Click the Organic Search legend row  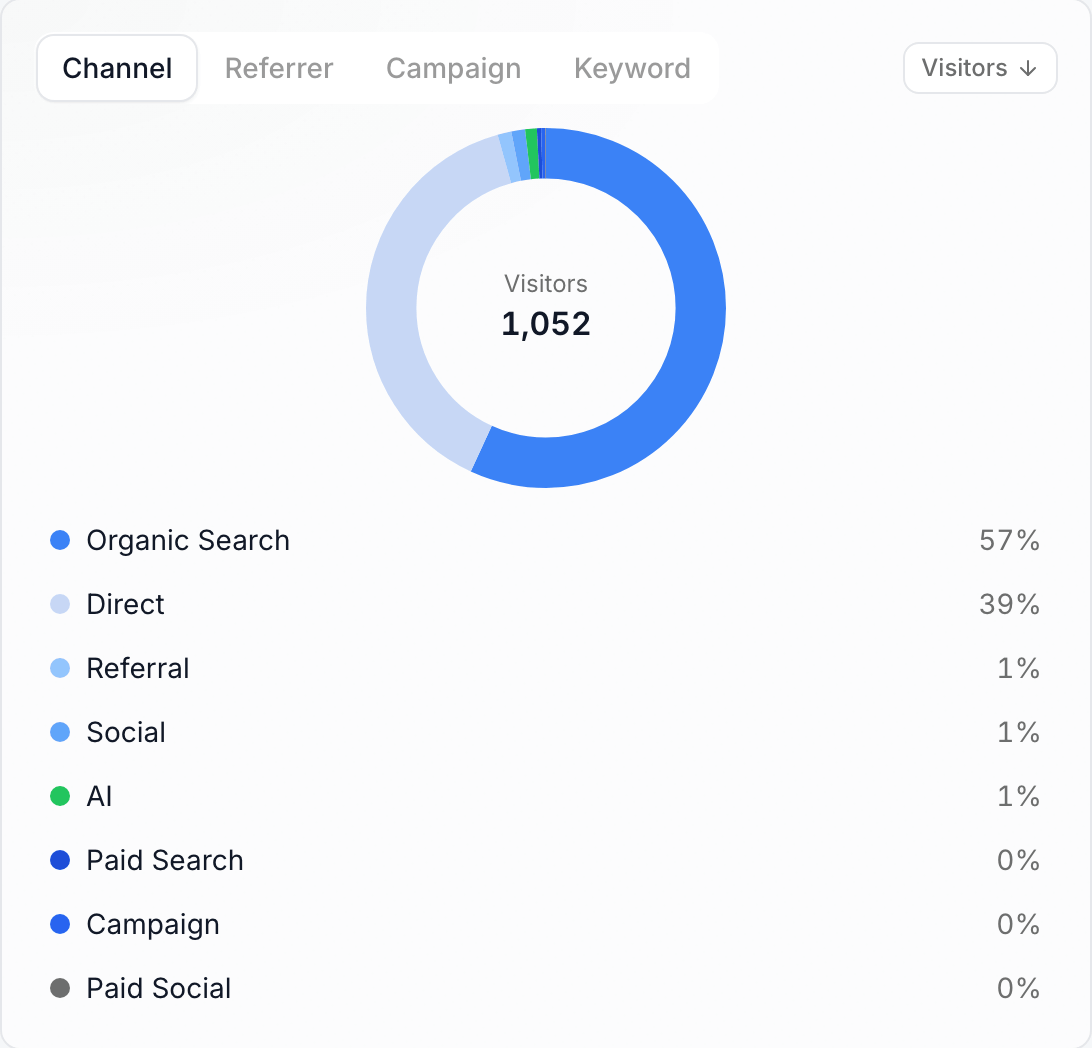point(545,540)
